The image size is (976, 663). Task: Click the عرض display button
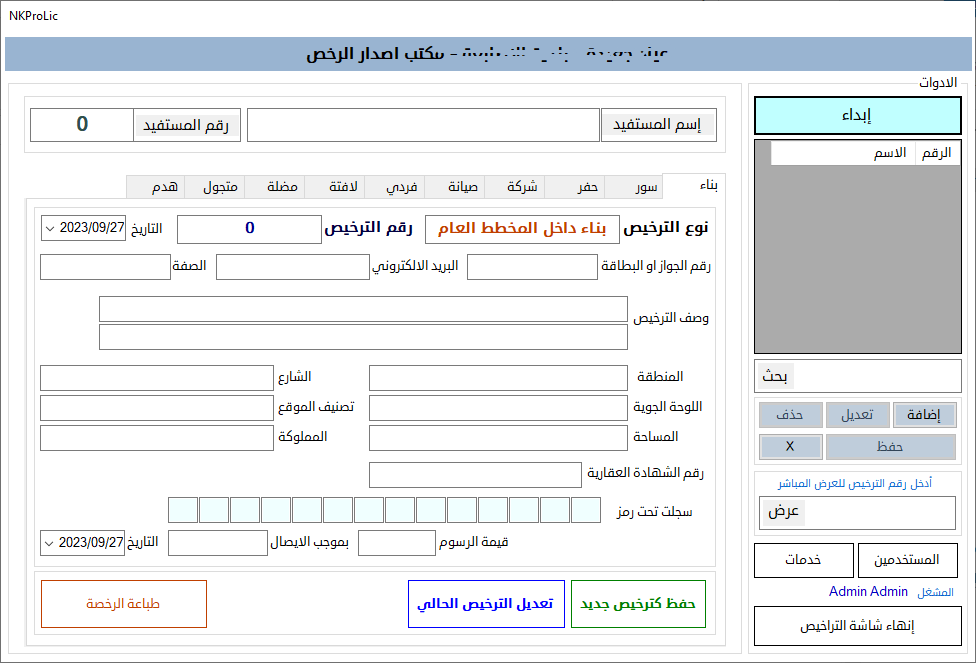[784, 512]
